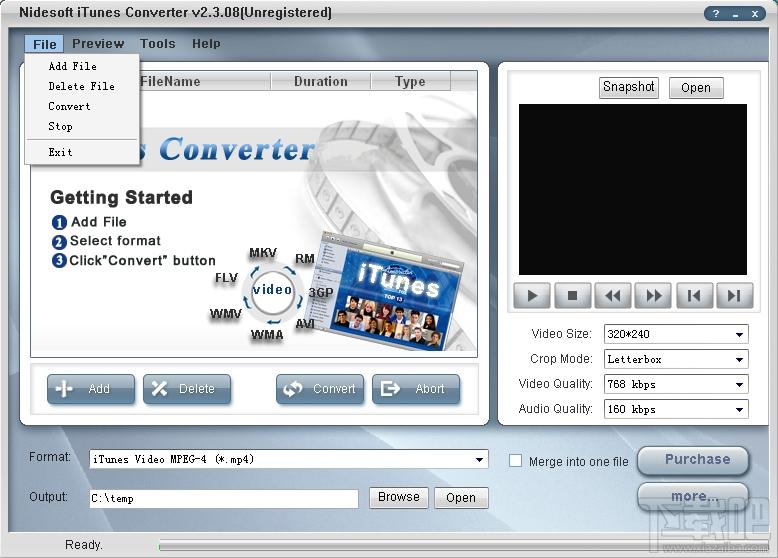
Task: Click the Output path field
Action: 224,498
